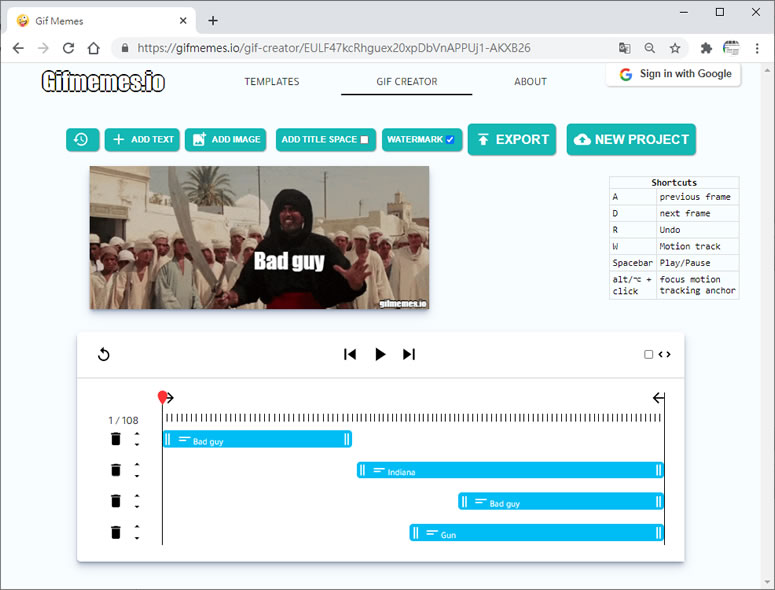The image size is (775, 590).
Task: Click the ADD TEXT button
Action: (x=142, y=140)
